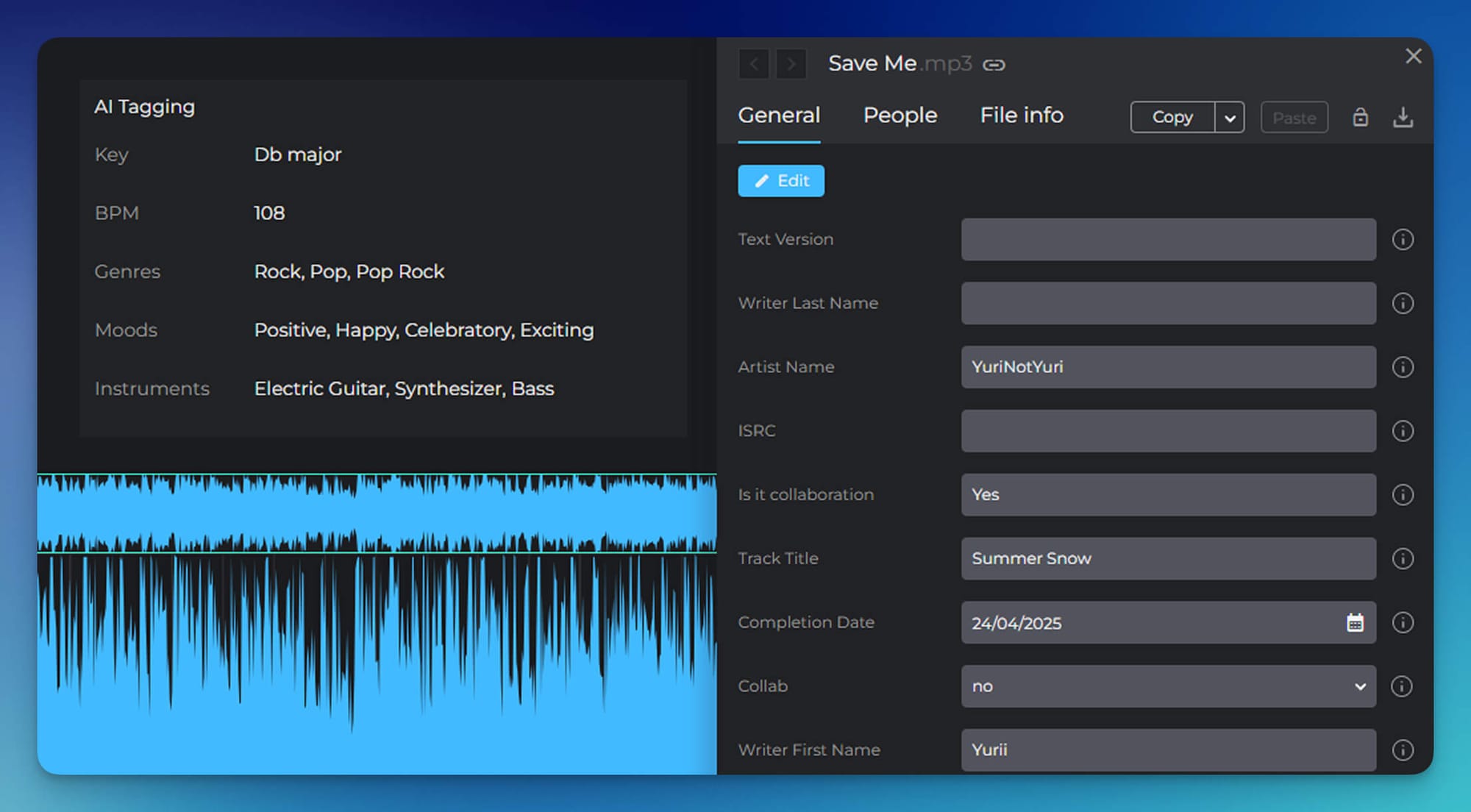Screen dimensions: 1471x812
Task: Expand the Copy options dropdown arrow
Action: [1229, 117]
